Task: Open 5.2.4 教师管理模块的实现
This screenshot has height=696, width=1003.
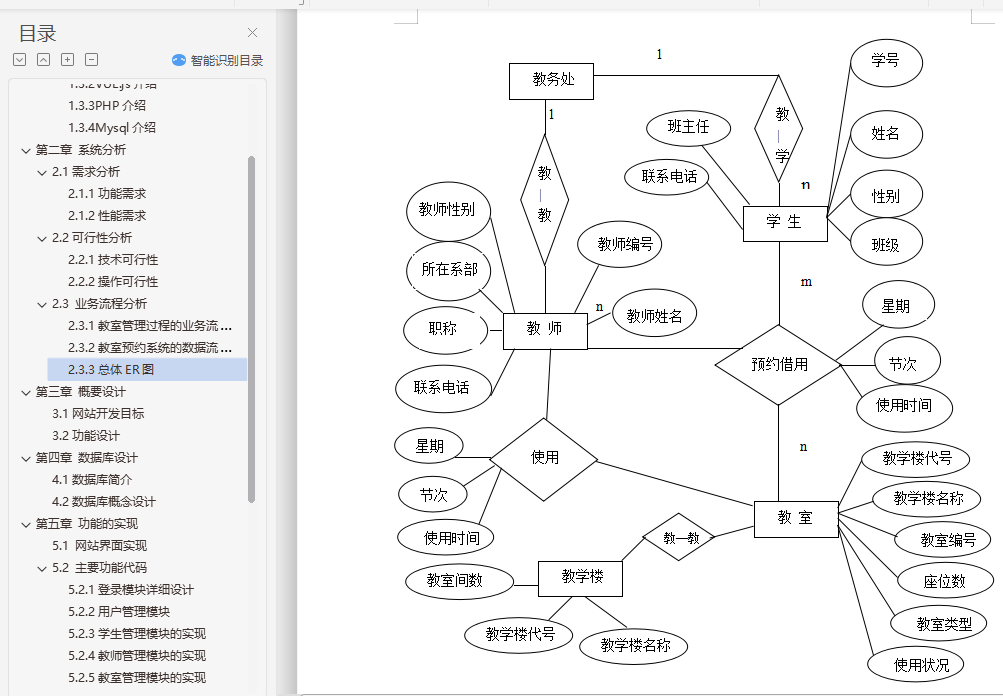Action: [x=137, y=656]
